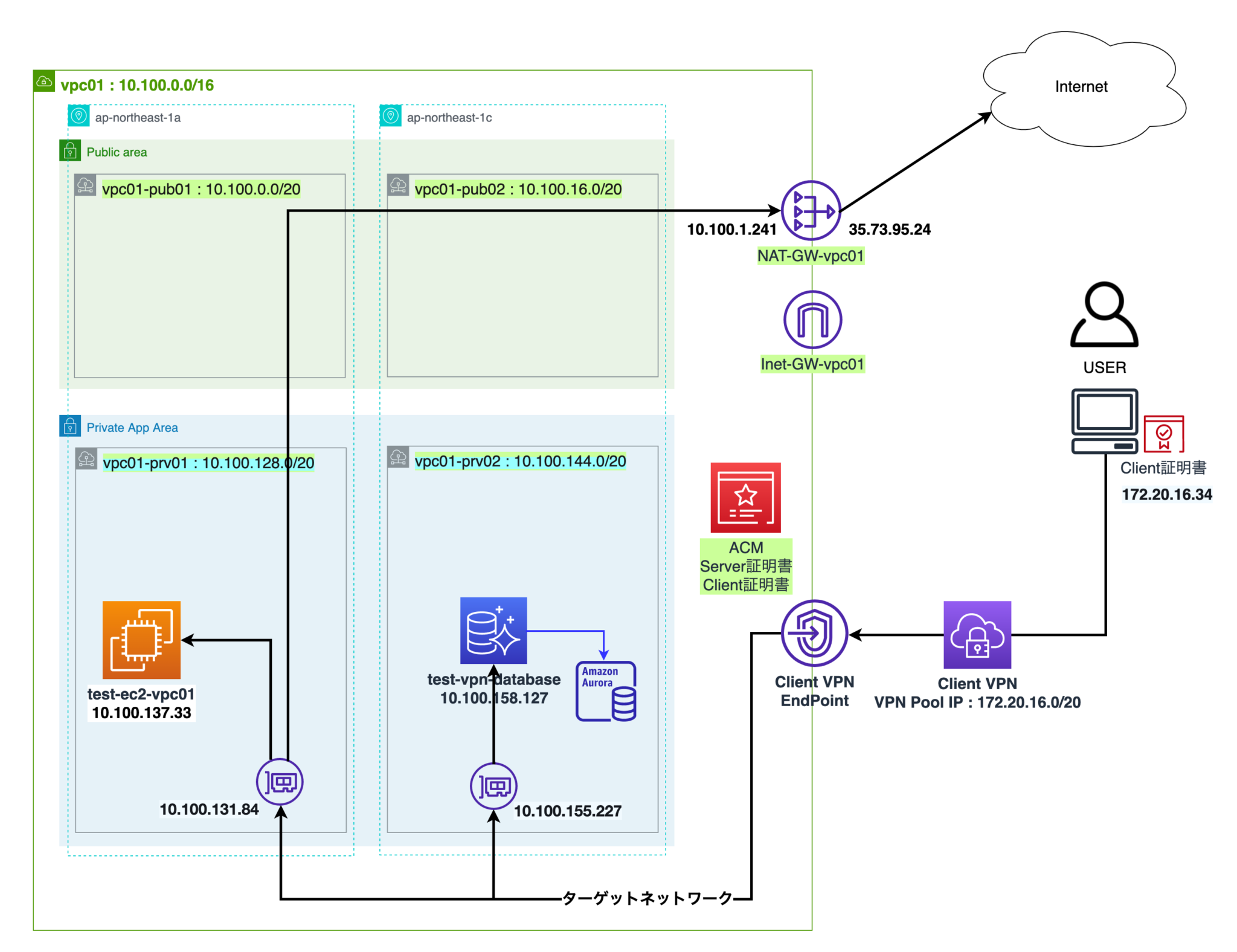
Task: Click the NAT gateway icon
Action: 811,211
